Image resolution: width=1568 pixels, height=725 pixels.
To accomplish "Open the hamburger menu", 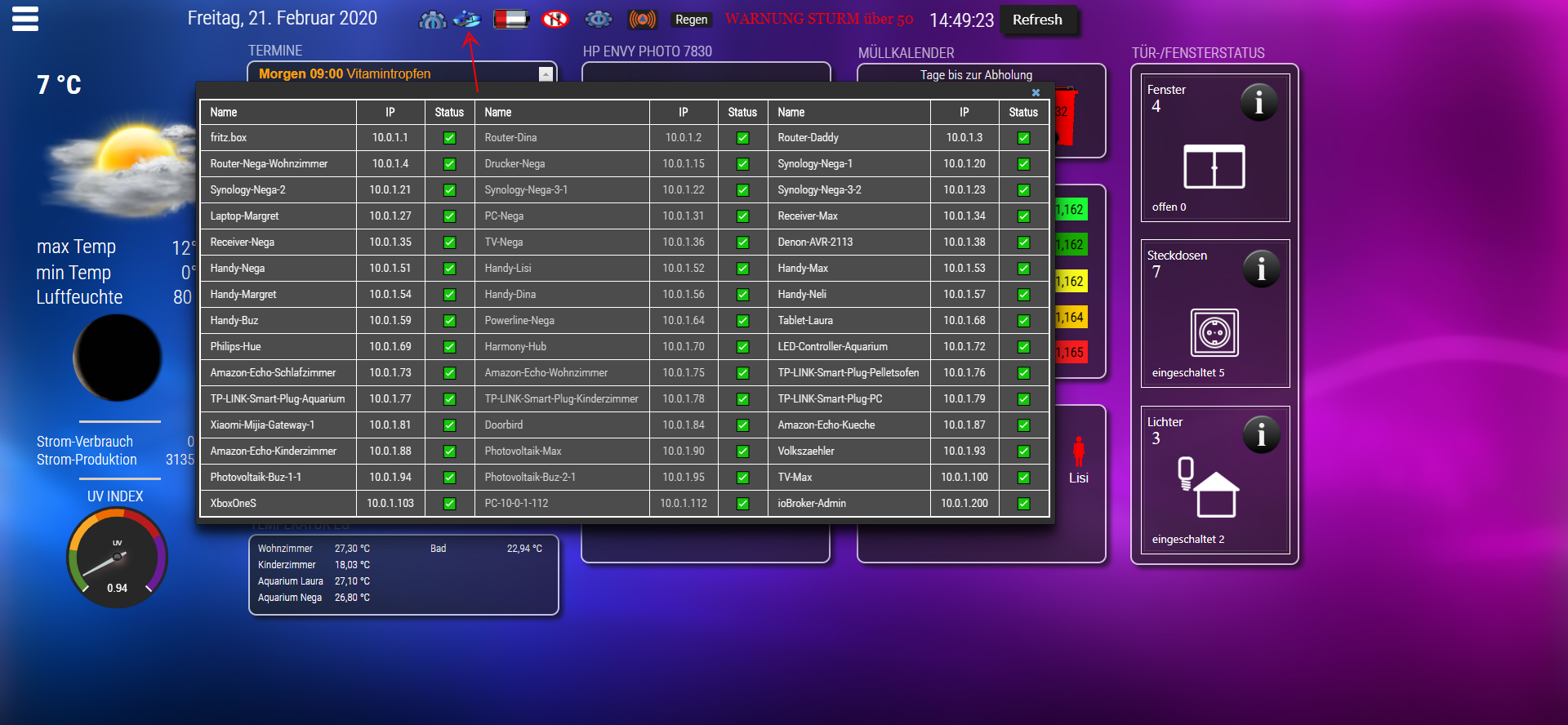I will [25, 19].
